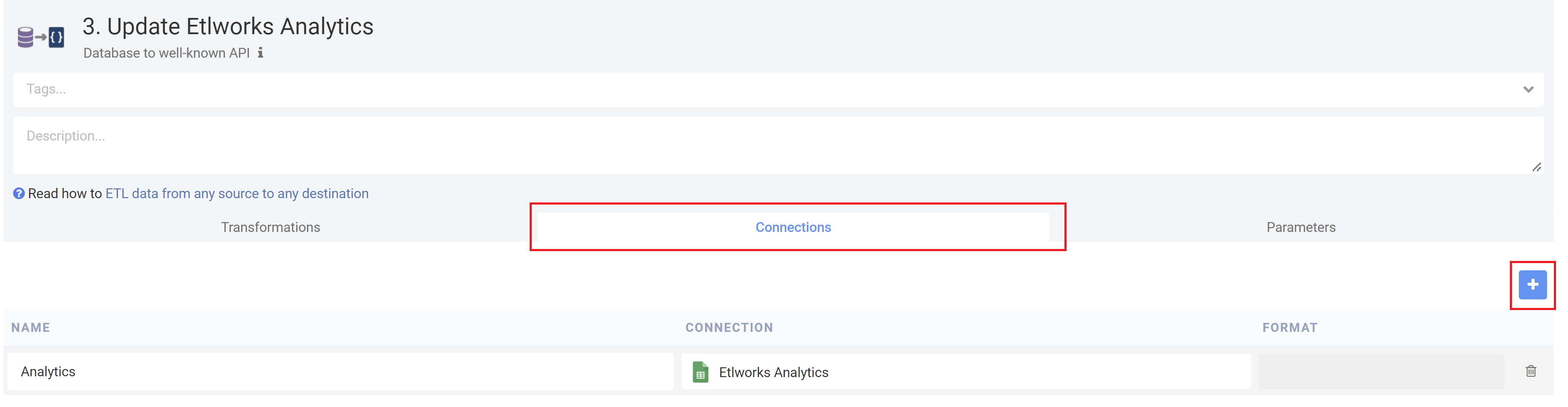Add a new connection with plus button

[1532, 285]
